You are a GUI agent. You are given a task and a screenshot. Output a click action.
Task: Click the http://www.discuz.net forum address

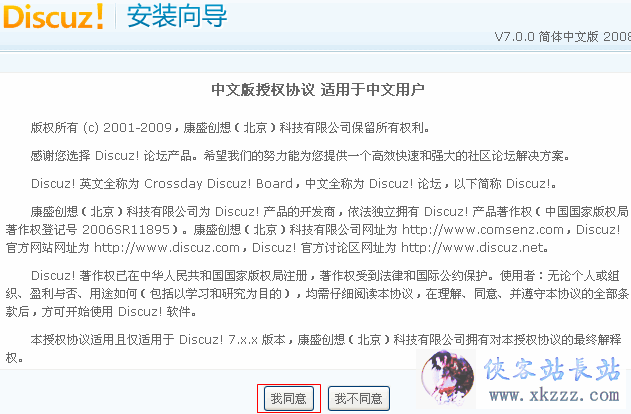[472, 247]
